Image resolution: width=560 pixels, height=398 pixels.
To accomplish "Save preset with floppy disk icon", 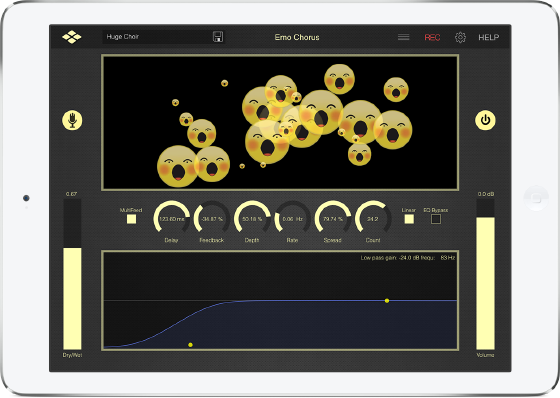I will pyautogui.click(x=218, y=37).
